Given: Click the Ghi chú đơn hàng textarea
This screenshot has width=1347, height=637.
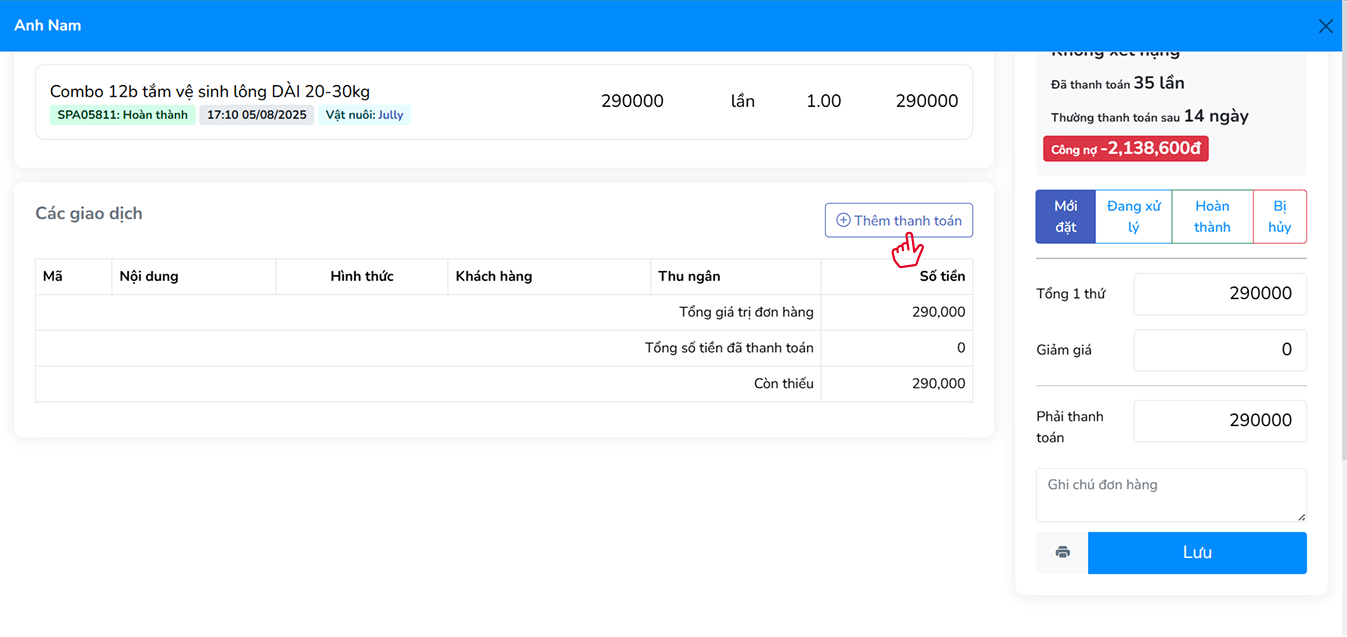Looking at the screenshot, I should pos(1170,495).
